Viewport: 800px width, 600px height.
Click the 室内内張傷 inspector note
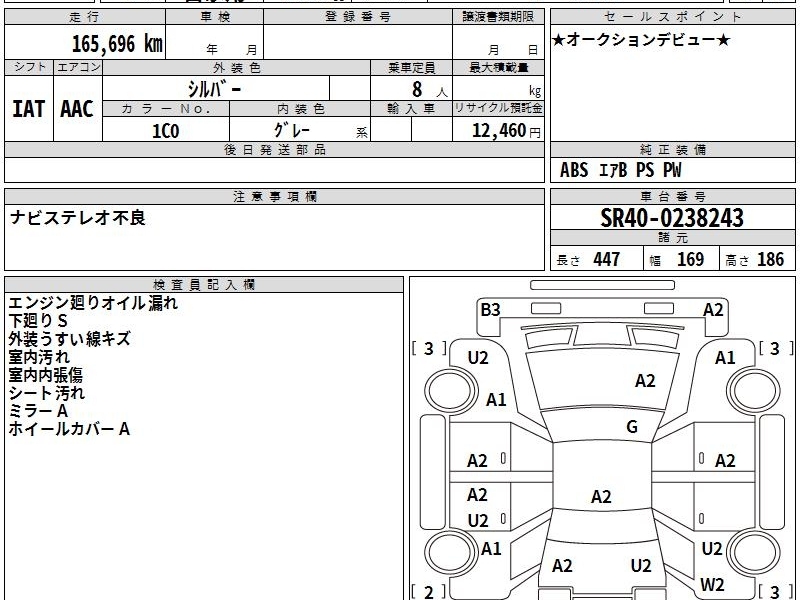(45, 375)
